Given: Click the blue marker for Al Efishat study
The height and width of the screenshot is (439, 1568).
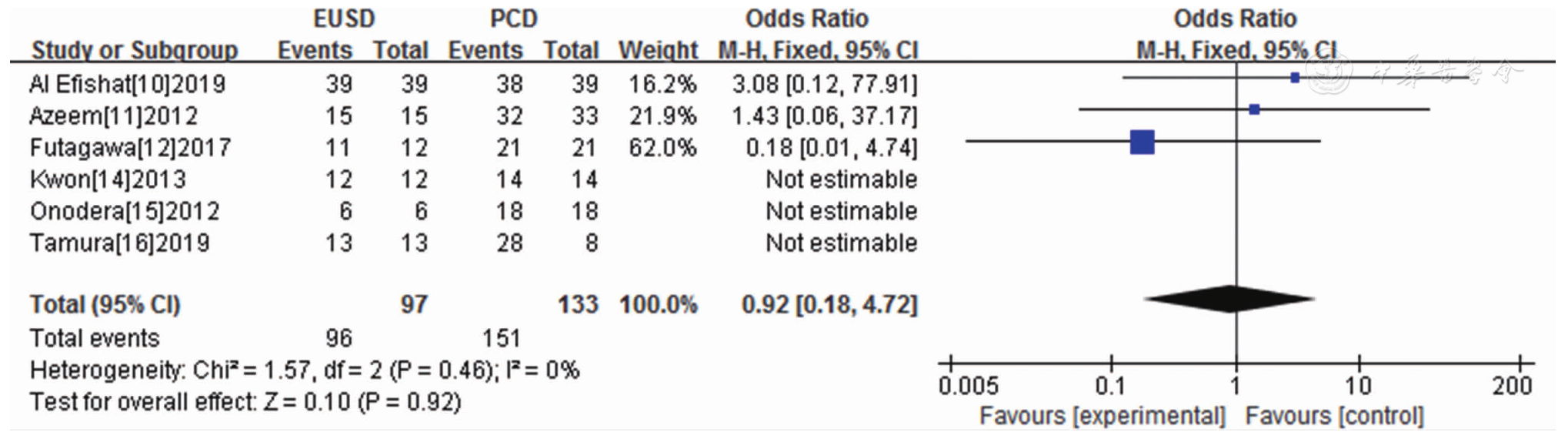Looking at the screenshot, I should [x=1295, y=78].
